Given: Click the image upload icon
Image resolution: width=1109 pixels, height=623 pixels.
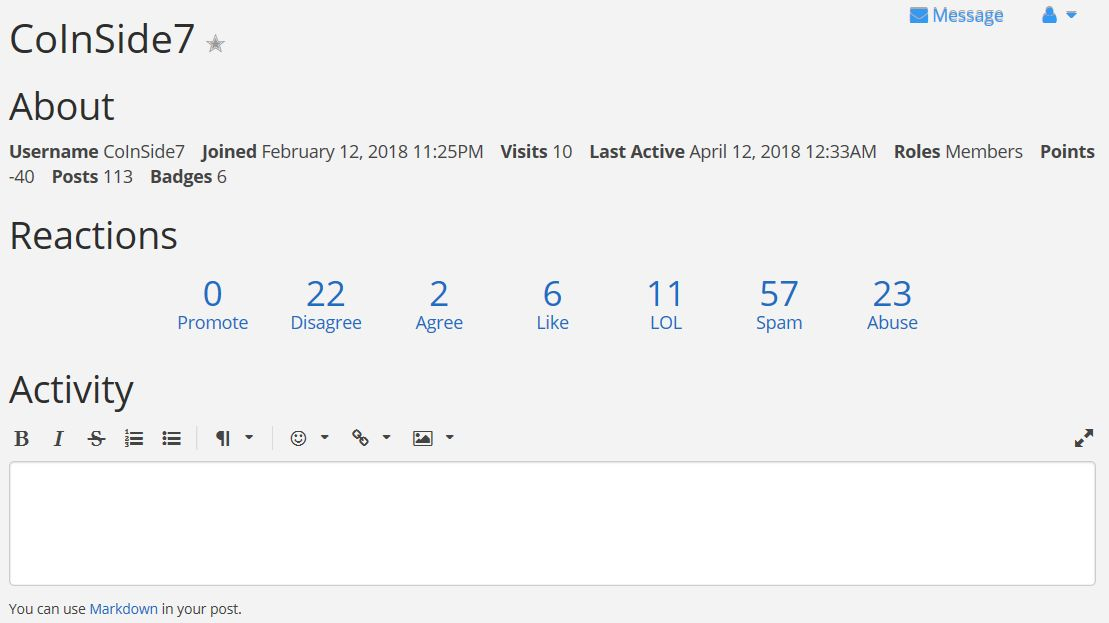Looking at the screenshot, I should (x=422, y=438).
